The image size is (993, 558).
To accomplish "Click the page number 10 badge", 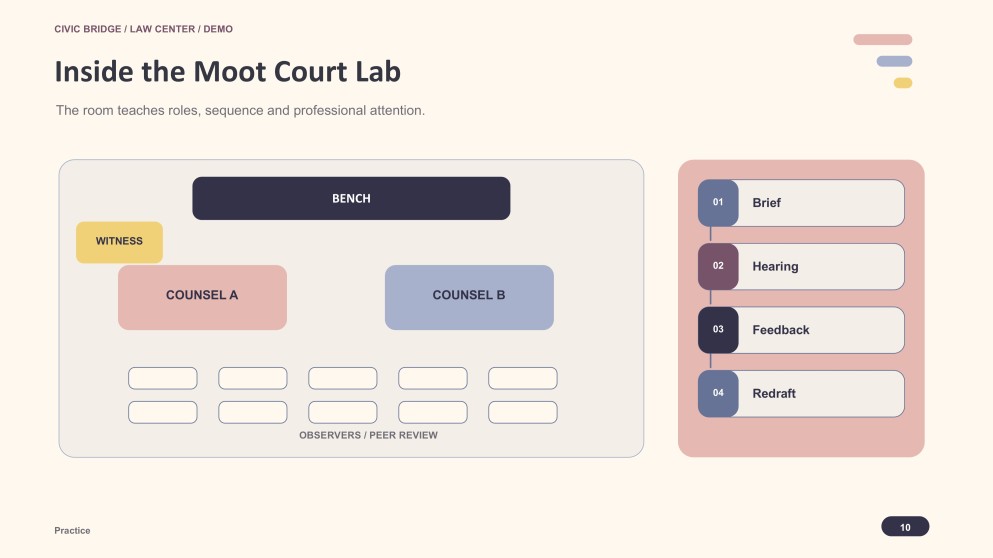I will click(905, 526).
